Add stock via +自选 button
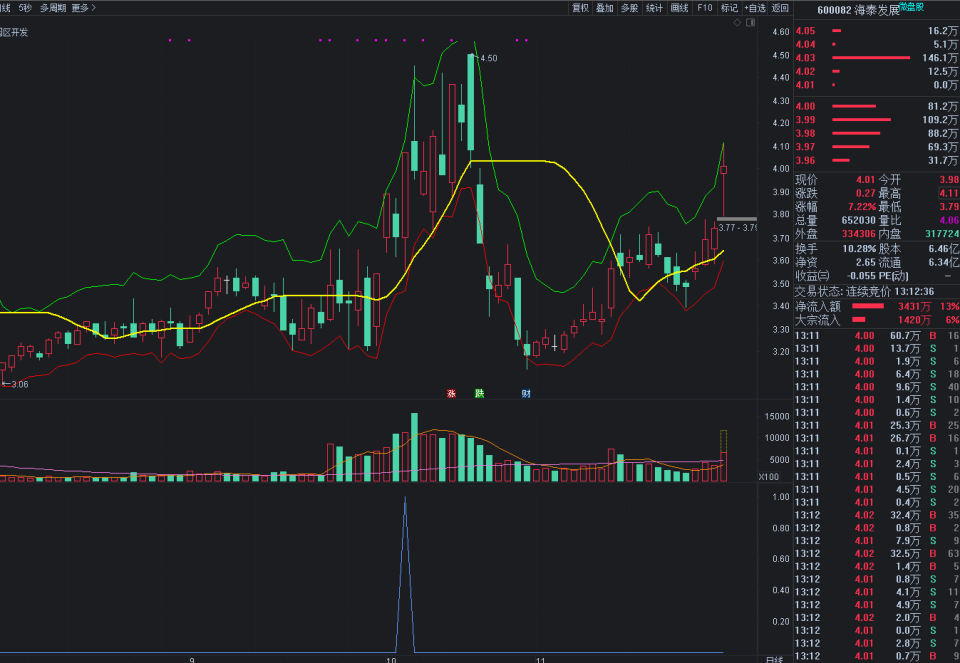960x663 pixels. (755, 8)
